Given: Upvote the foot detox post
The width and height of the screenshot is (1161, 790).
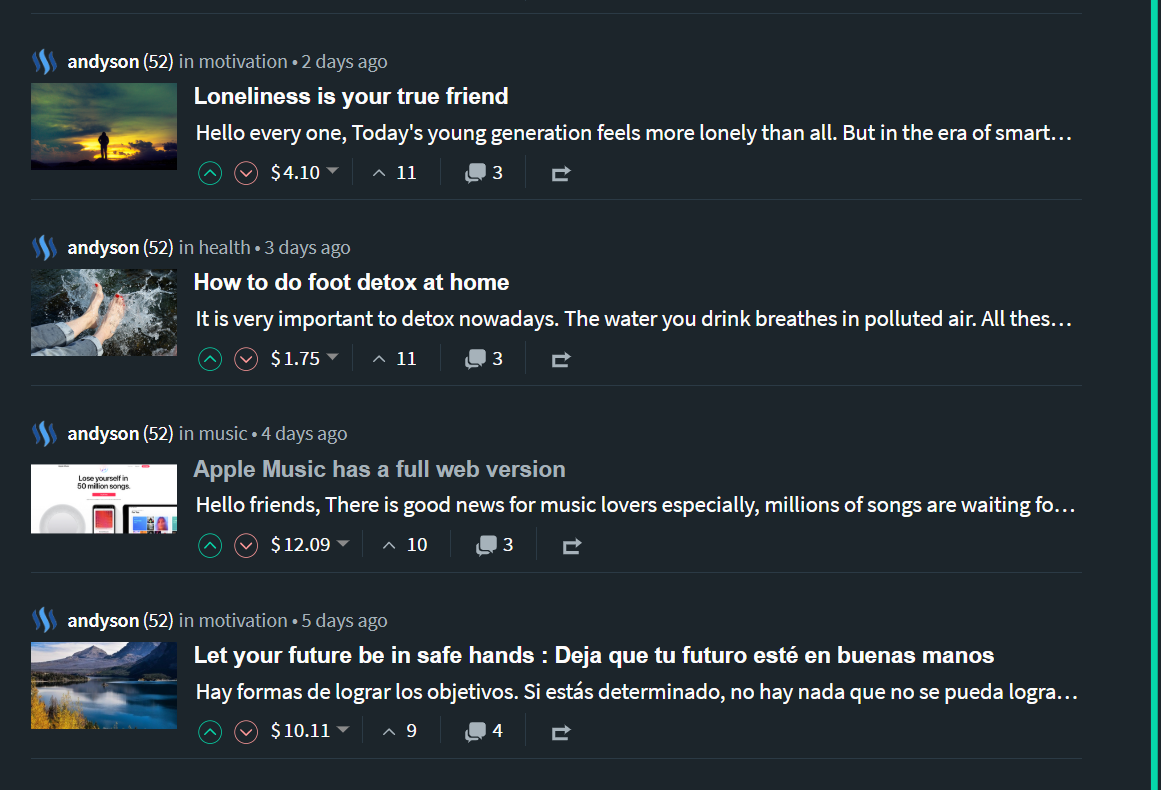Looking at the screenshot, I should (210, 359).
